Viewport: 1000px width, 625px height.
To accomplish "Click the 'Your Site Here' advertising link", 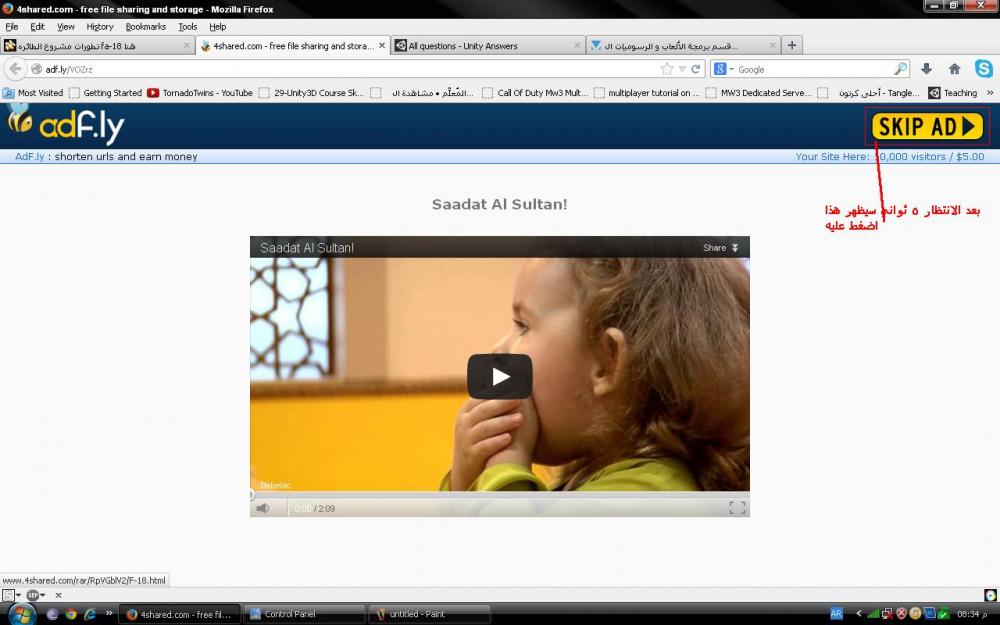I will [889, 156].
